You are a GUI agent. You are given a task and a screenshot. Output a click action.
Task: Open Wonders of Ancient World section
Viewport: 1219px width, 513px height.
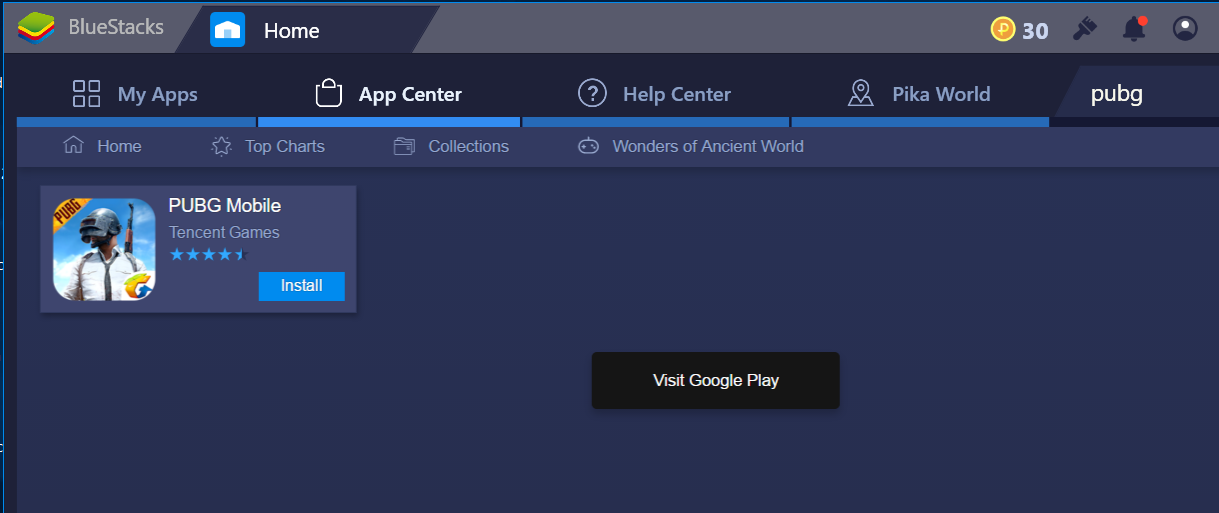pos(691,146)
